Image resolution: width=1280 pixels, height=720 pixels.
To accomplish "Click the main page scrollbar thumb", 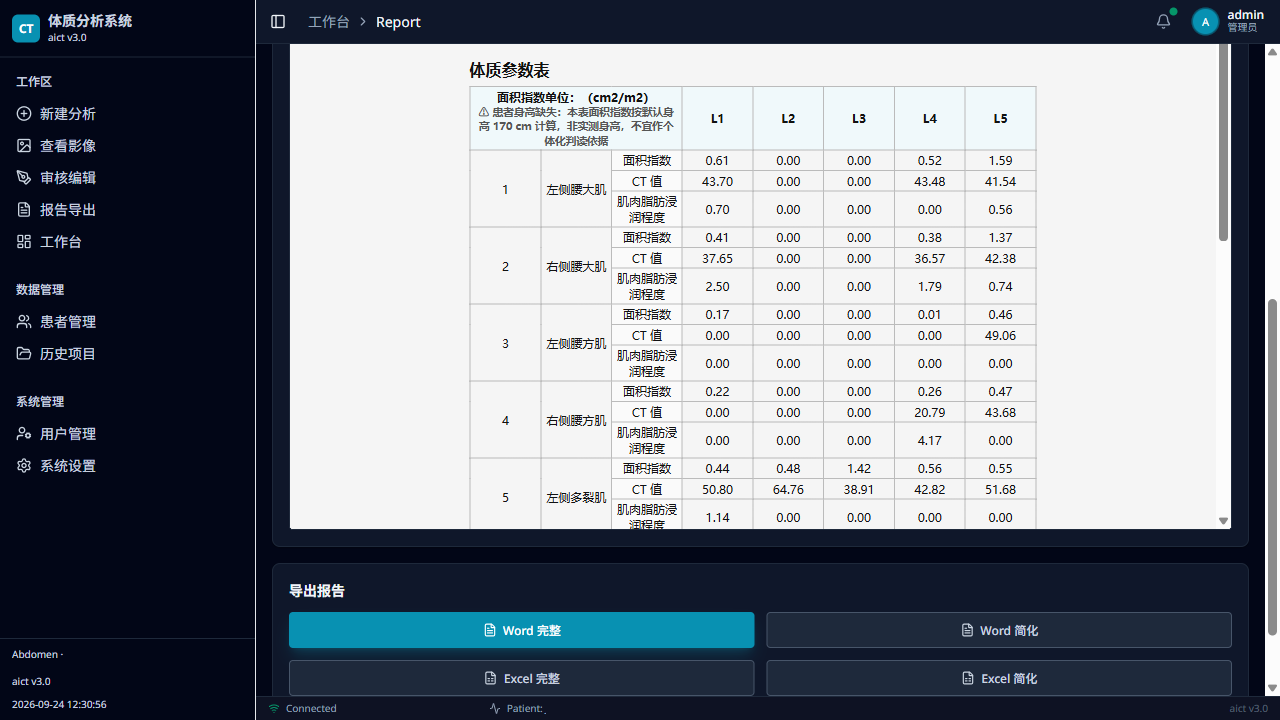I will (1272, 466).
